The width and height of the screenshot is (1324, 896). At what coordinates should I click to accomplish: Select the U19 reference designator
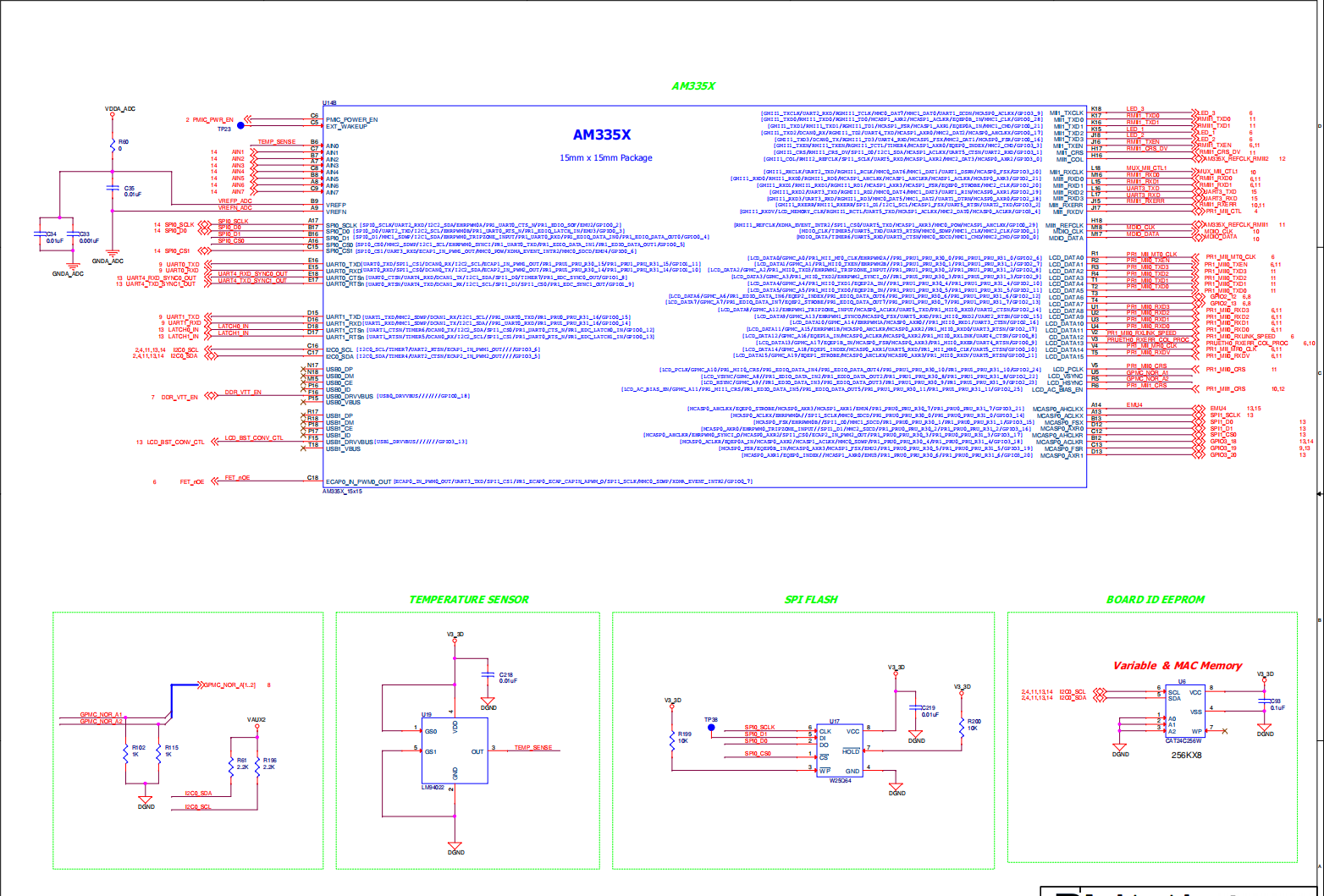pos(427,715)
